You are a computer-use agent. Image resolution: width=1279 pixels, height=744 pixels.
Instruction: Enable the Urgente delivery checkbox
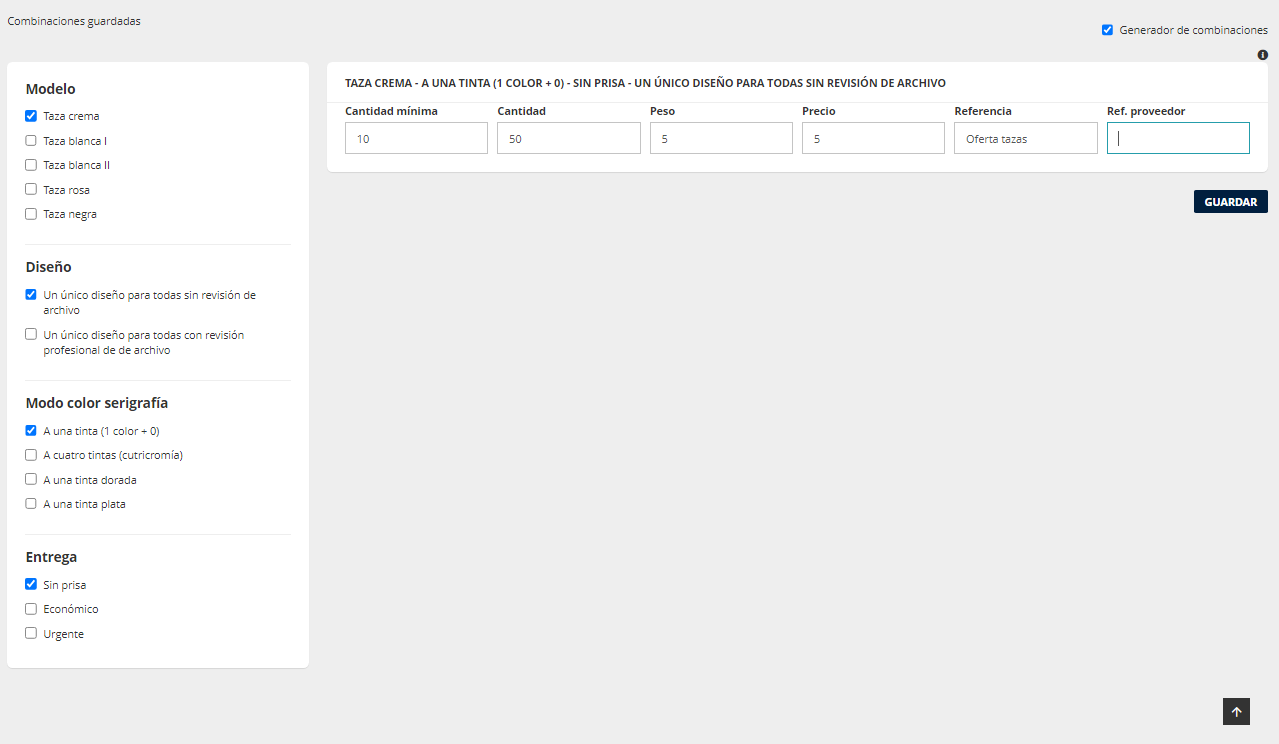[31, 634]
